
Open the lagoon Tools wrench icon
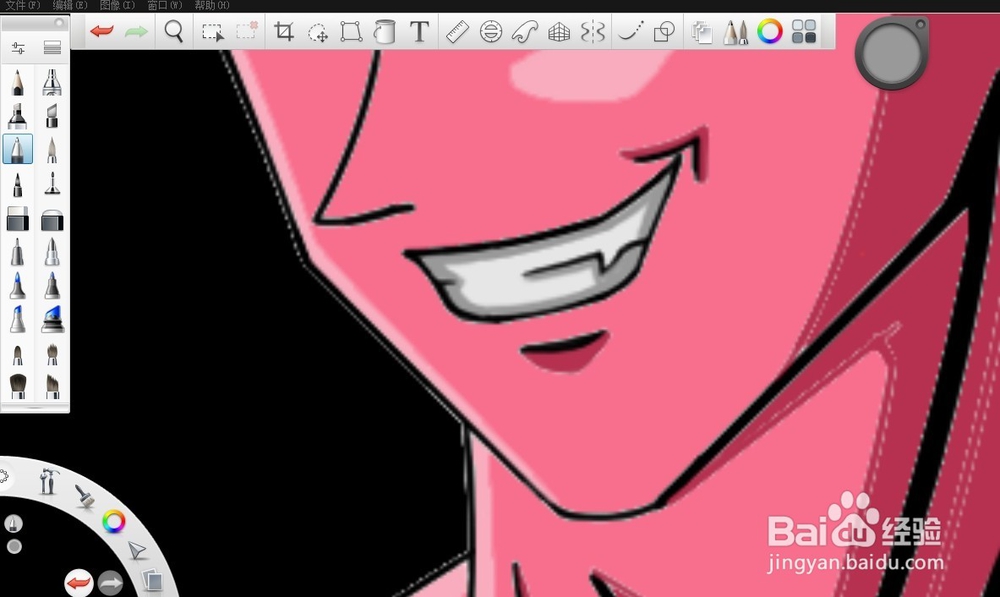pos(48,482)
